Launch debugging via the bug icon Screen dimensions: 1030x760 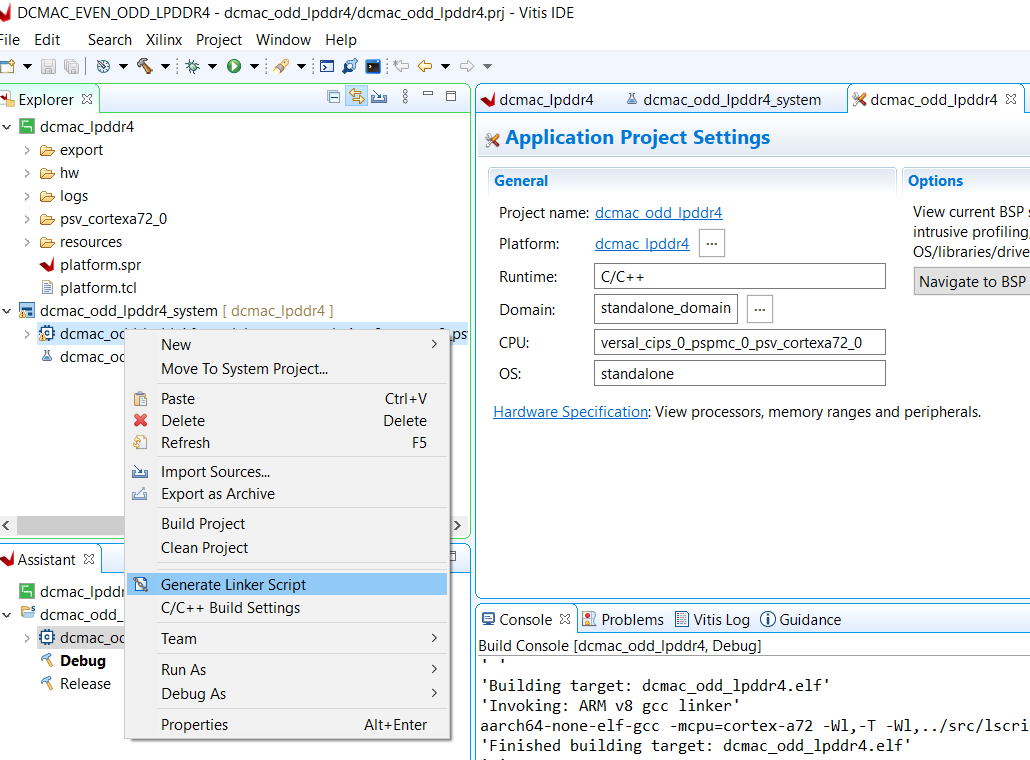(190, 66)
